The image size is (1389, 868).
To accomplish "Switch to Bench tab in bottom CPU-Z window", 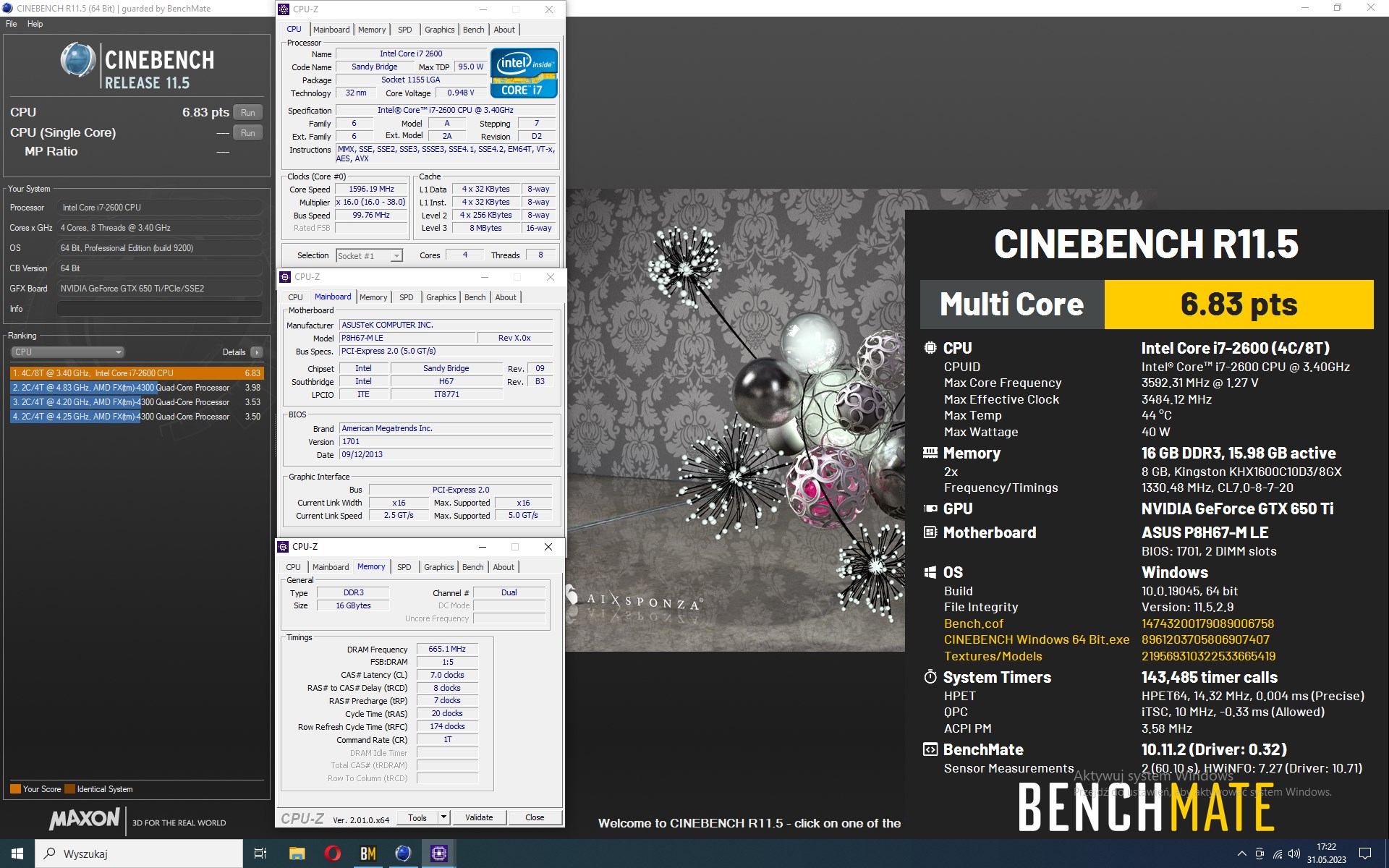I will 473,567.
